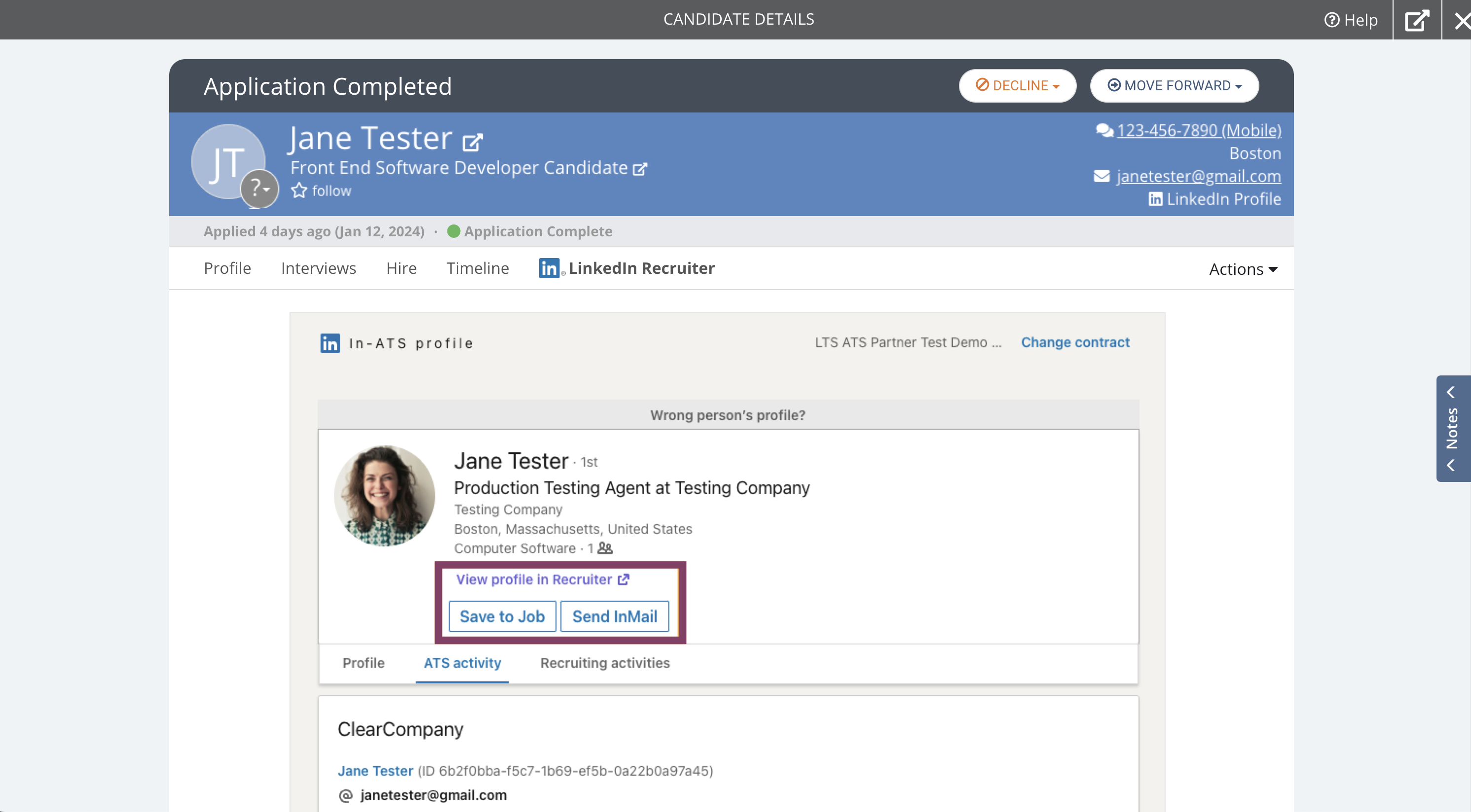
Task: Open the Hire tab
Action: (x=402, y=268)
